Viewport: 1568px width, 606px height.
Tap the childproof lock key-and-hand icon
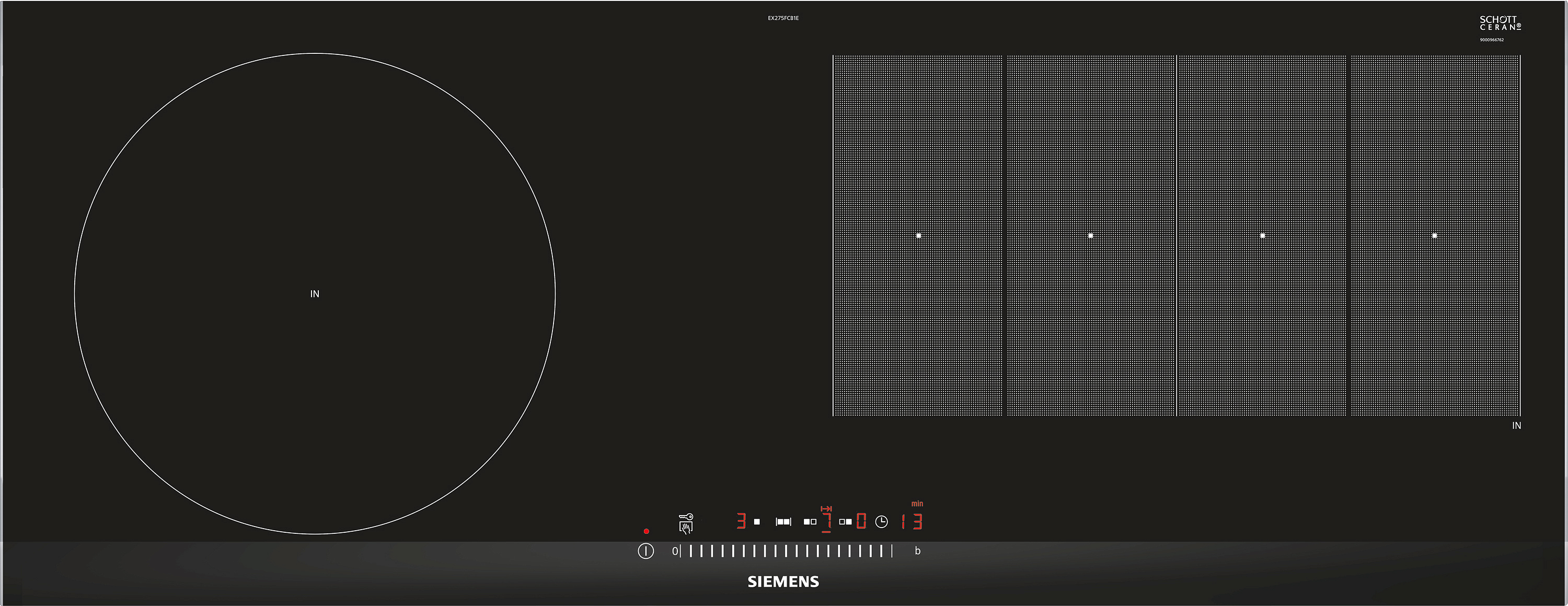click(686, 523)
